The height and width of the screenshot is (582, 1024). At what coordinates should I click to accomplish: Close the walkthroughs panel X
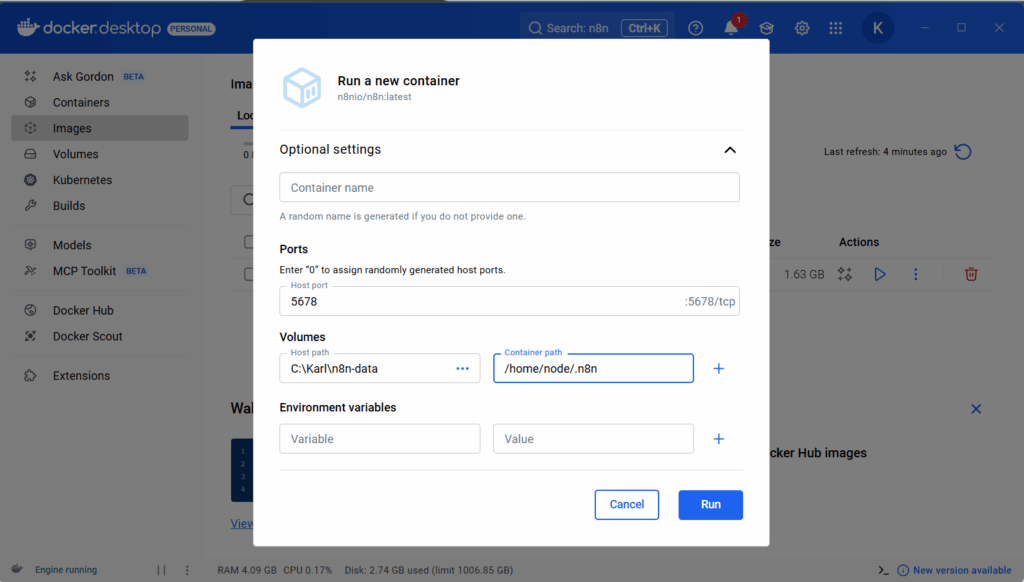pos(976,409)
